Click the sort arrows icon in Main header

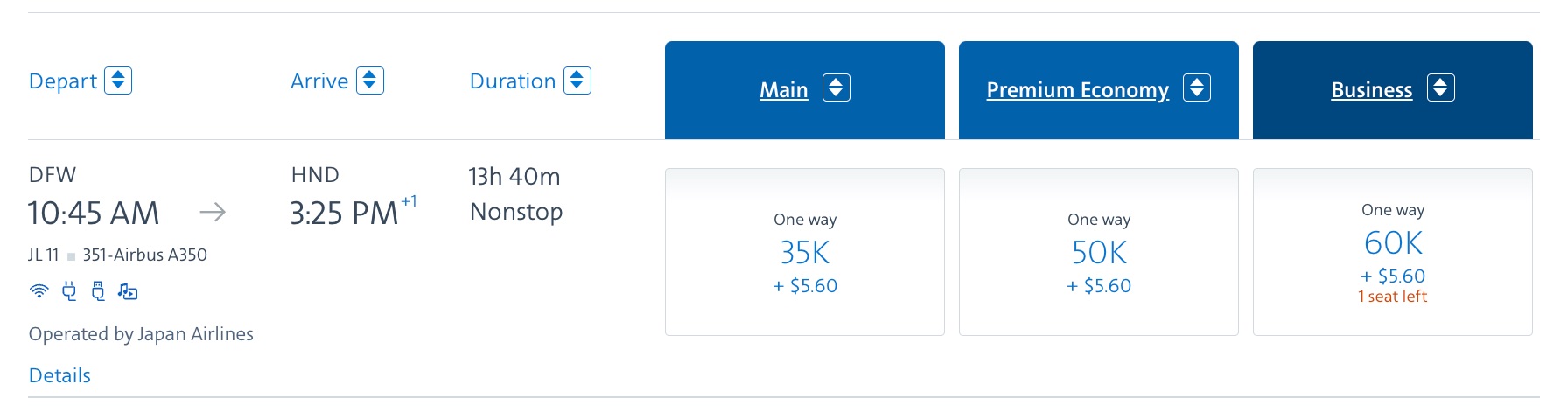coord(836,88)
